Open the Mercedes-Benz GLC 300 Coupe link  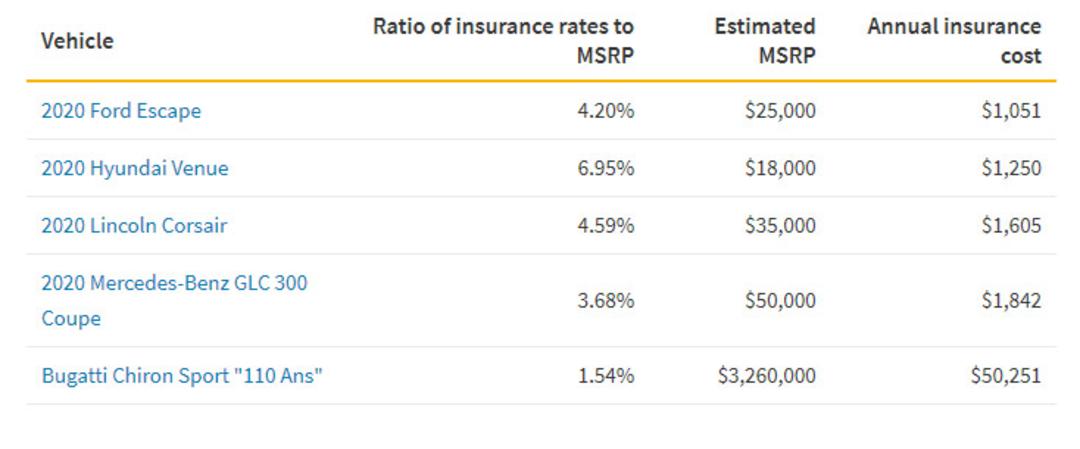click(174, 301)
